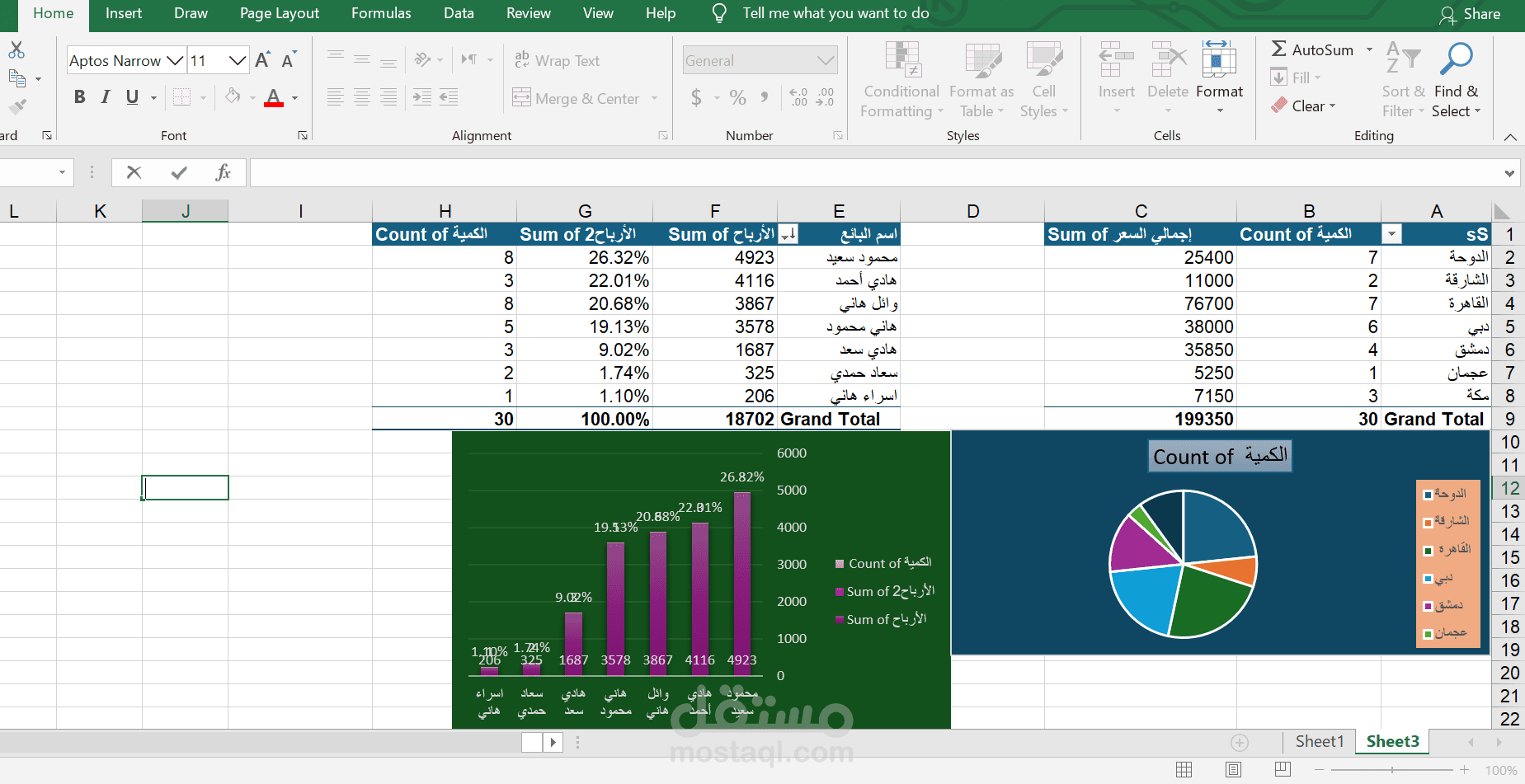The image size is (1525, 784).
Task: Add a new sheet
Action: (1240, 742)
